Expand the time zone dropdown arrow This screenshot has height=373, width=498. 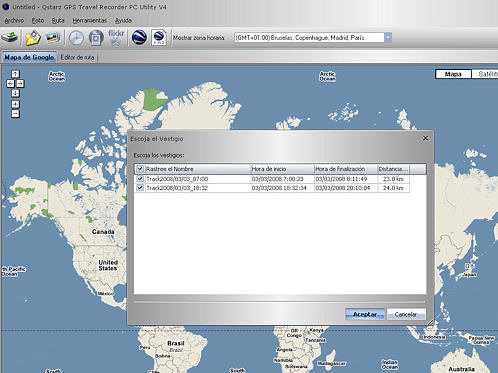[388, 37]
